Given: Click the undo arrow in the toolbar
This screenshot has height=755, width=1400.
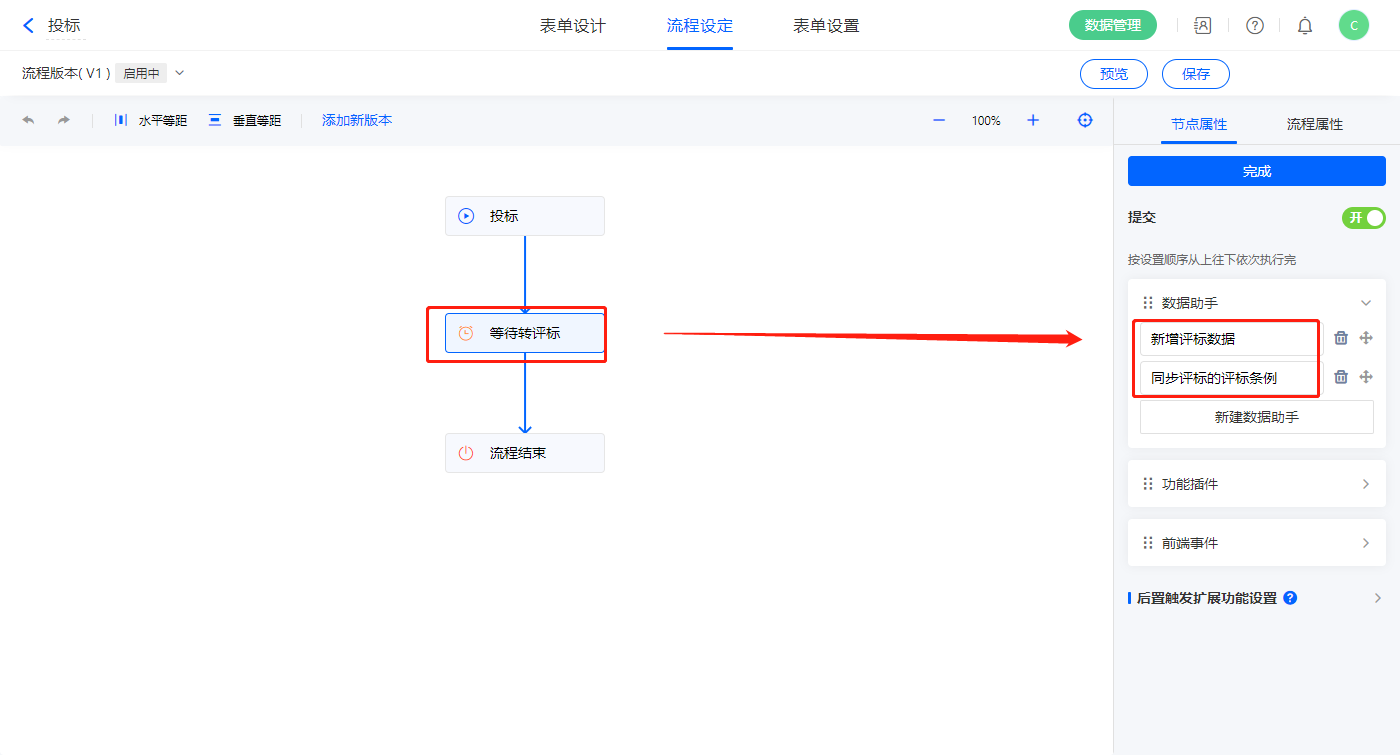Looking at the screenshot, I should (28, 120).
